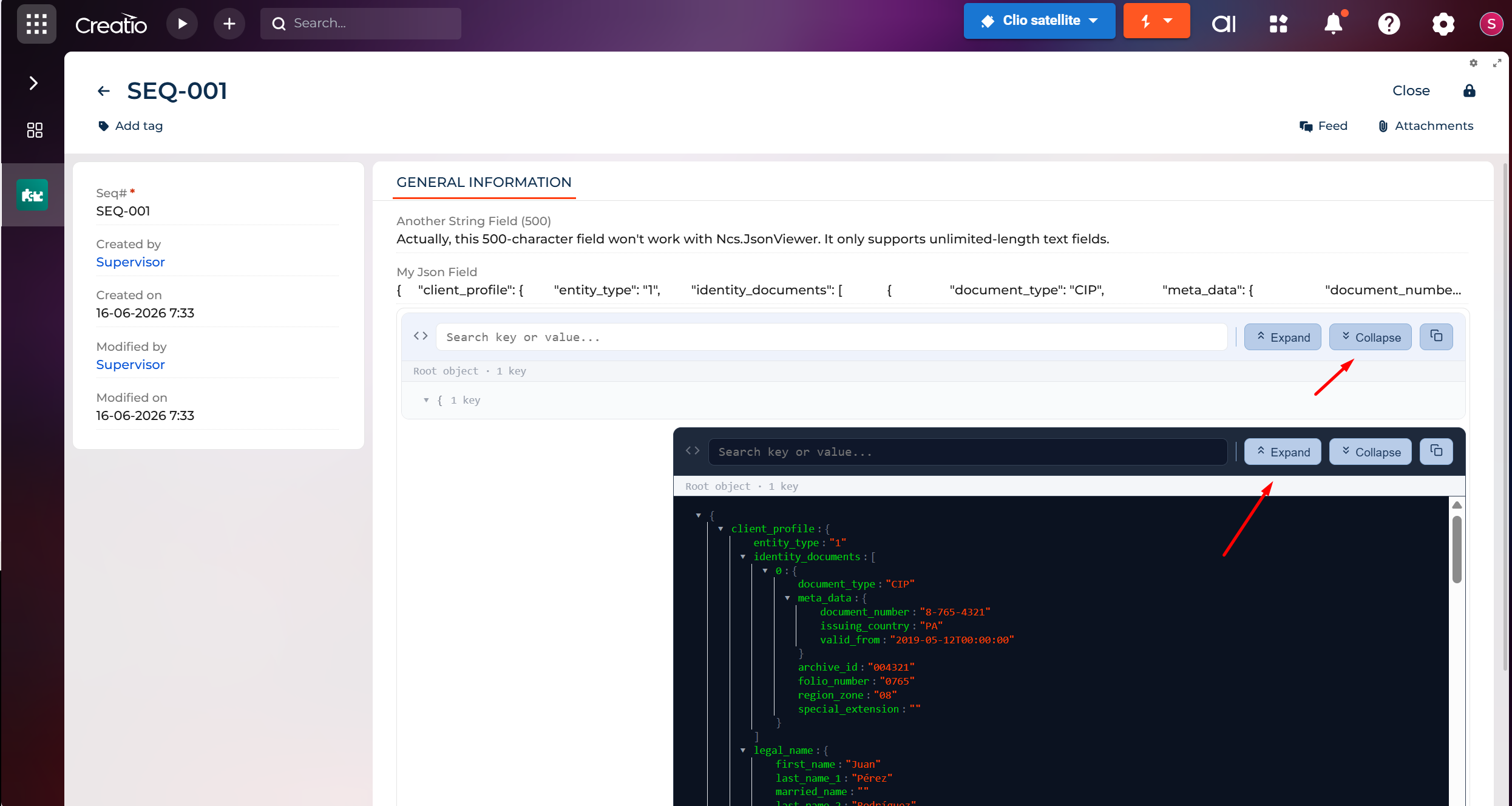
Task: Run a process with the play button
Action: [182, 24]
